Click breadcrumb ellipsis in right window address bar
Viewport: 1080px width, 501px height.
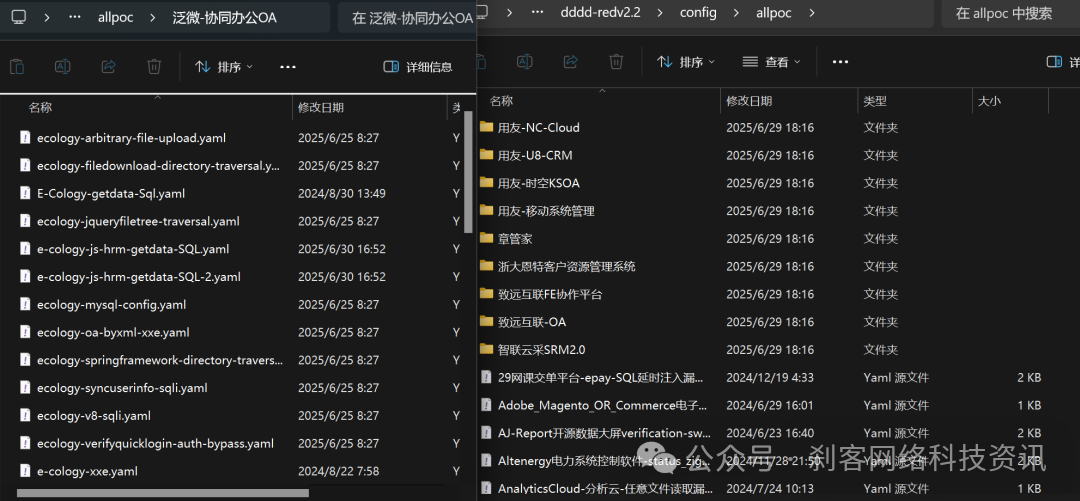click(537, 12)
